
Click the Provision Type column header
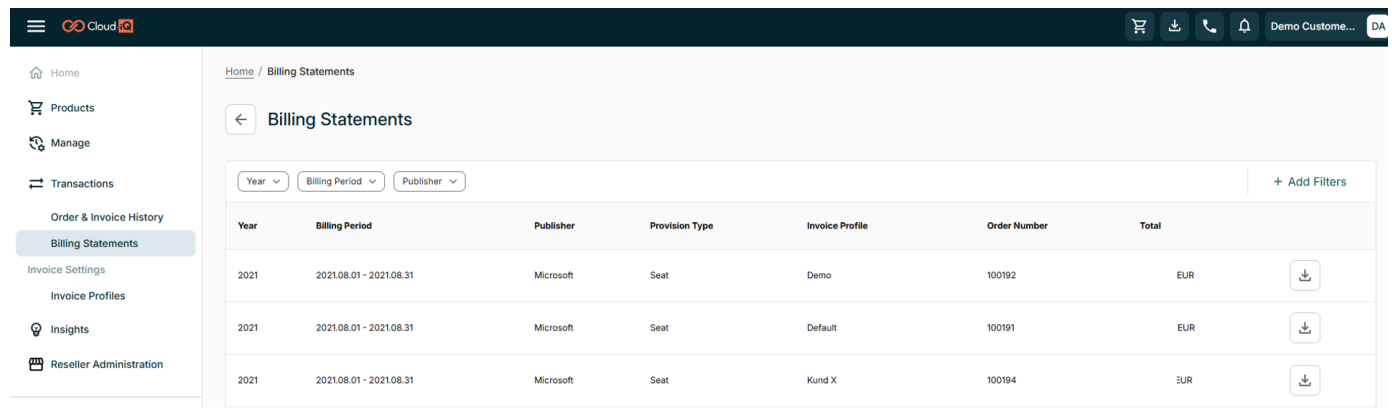click(x=681, y=226)
